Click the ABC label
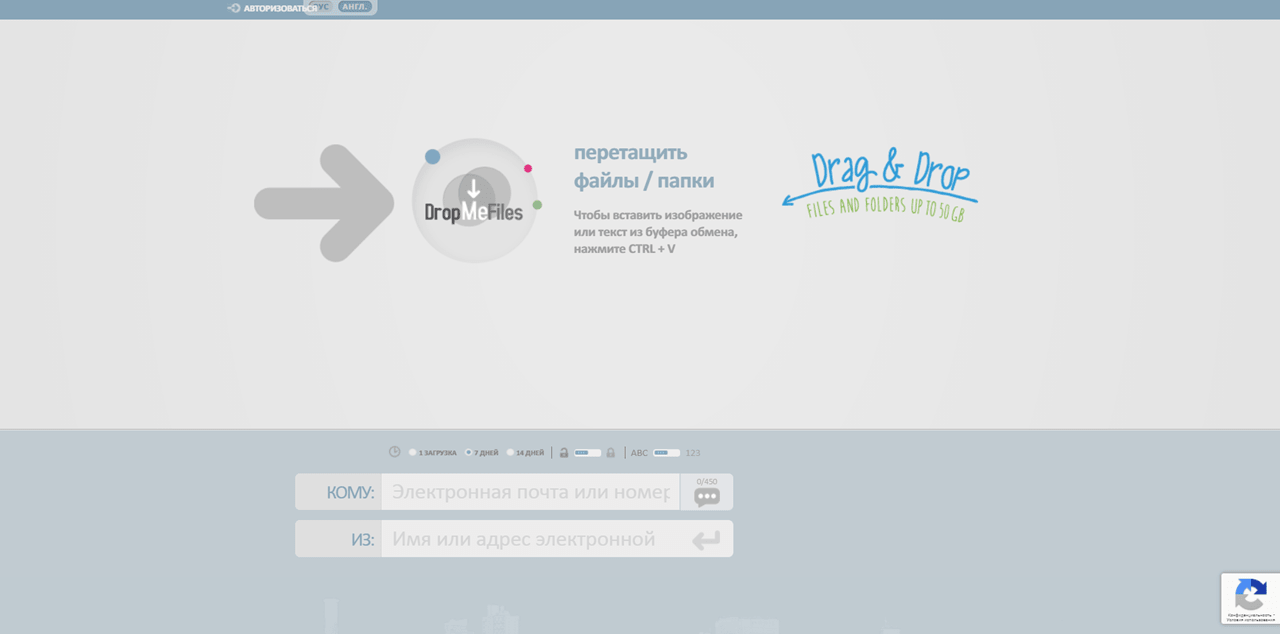Image resolution: width=1280 pixels, height=634 pixels. coord(639,453)
